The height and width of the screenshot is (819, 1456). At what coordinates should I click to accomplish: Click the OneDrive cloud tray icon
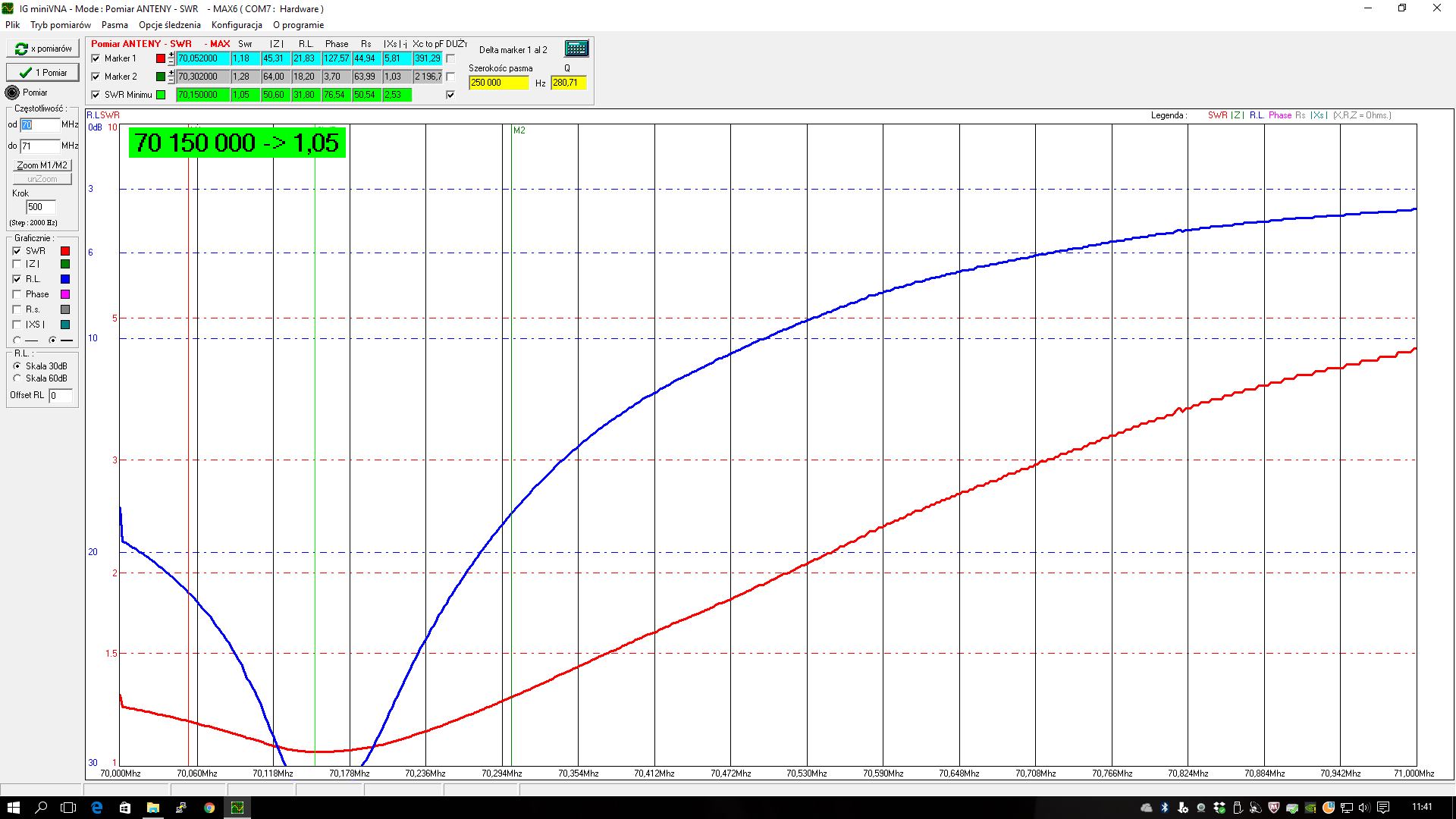1147,808
